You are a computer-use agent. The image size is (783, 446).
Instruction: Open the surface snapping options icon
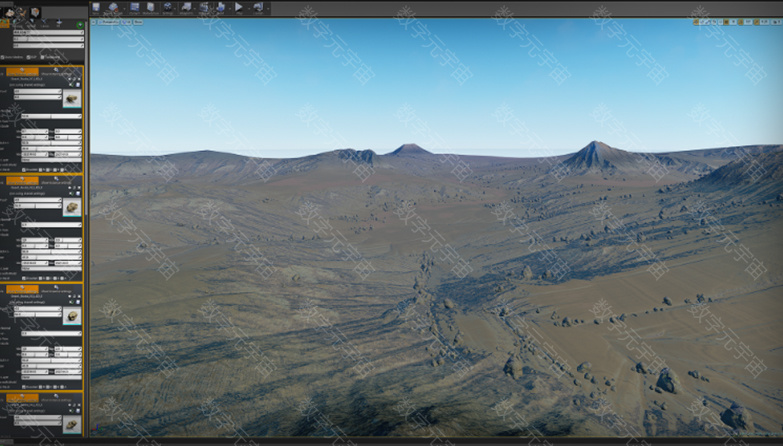tap(720, 22)
